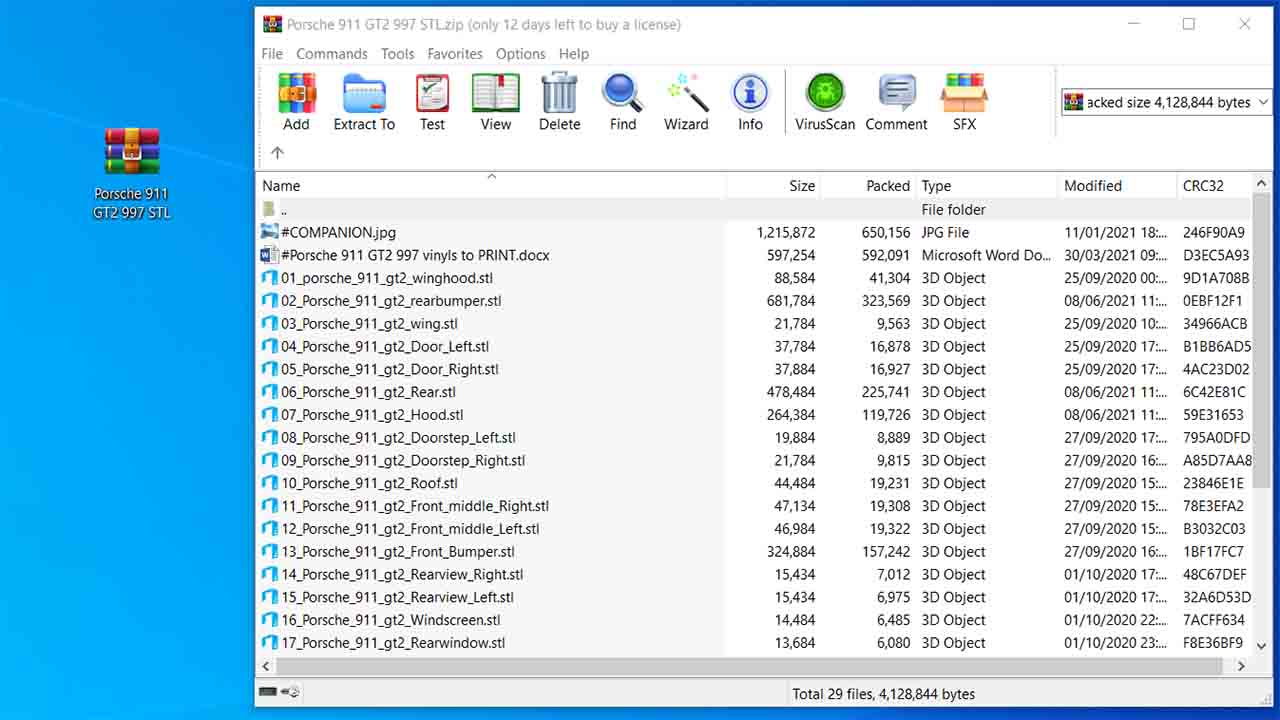Select 13_Porsche_911_gt2_Front_Bumper.stl
This screenshot has width=1280, height=720.
[398, 554]
